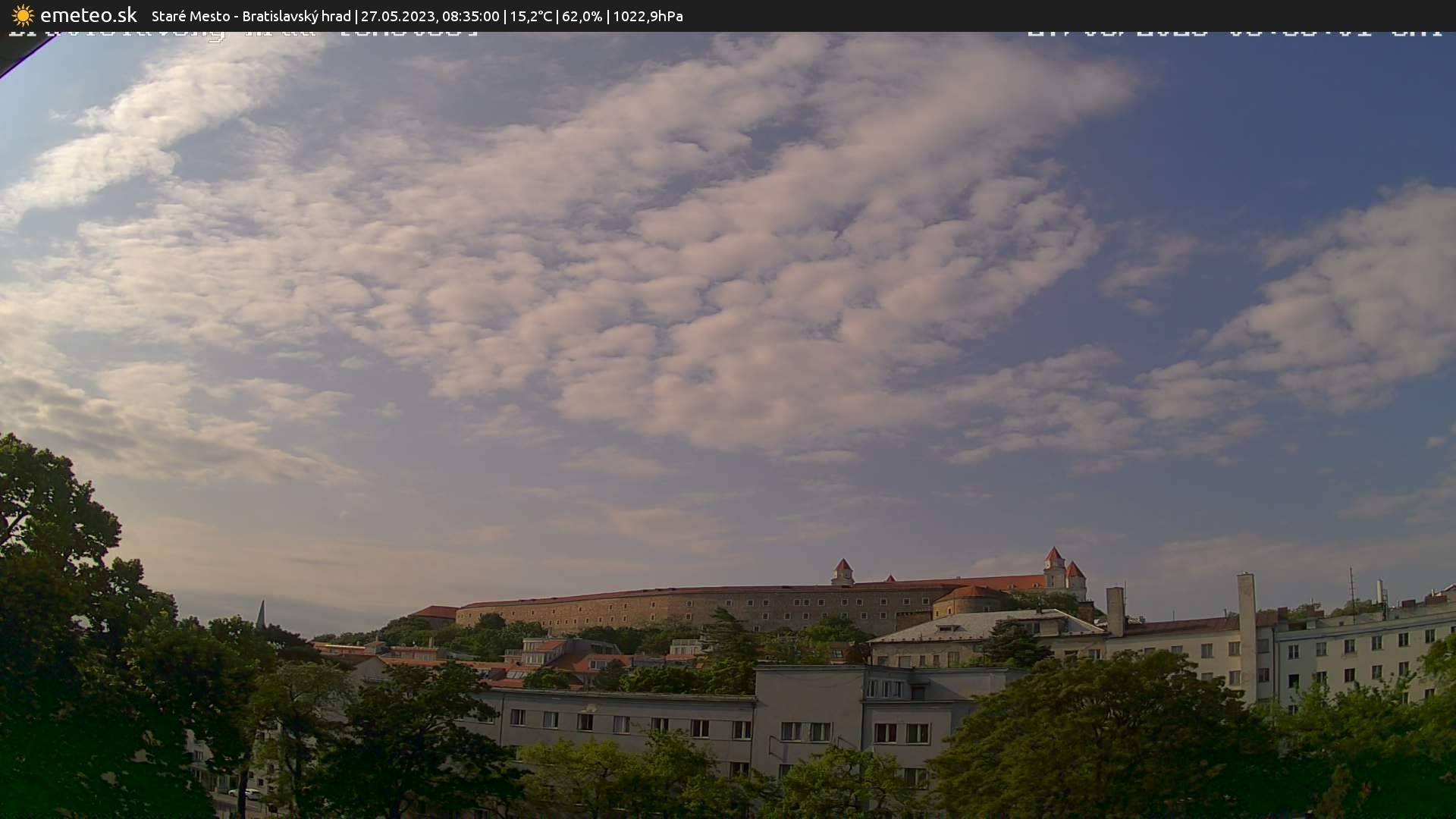Click the 62,0% humidity reading
Viewport: 1456px width, 819px height.
[582, 16]
